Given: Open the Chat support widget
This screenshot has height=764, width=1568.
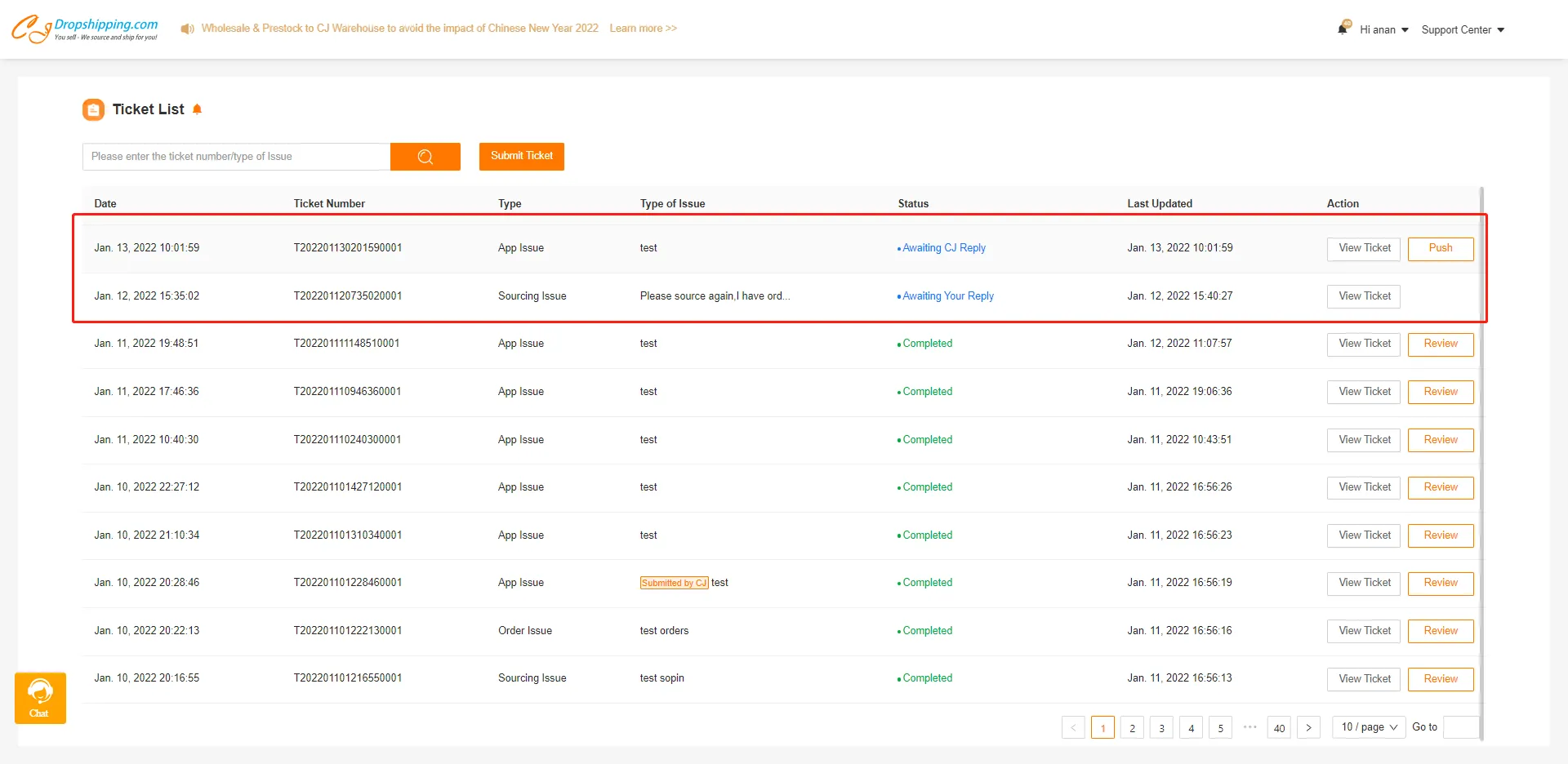Looking at the screenshot, I should click(x=40, y=698).
